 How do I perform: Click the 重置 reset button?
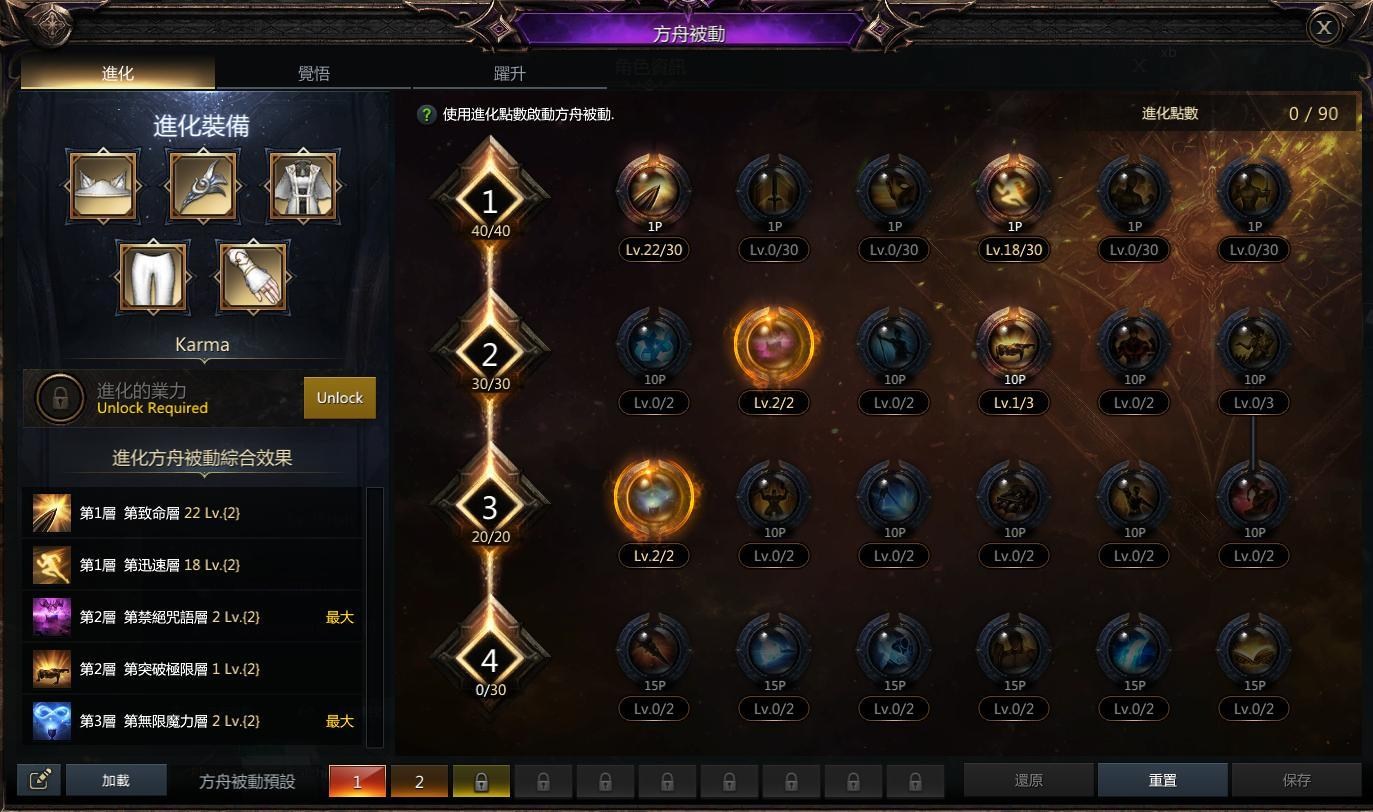pos(1162,780)
